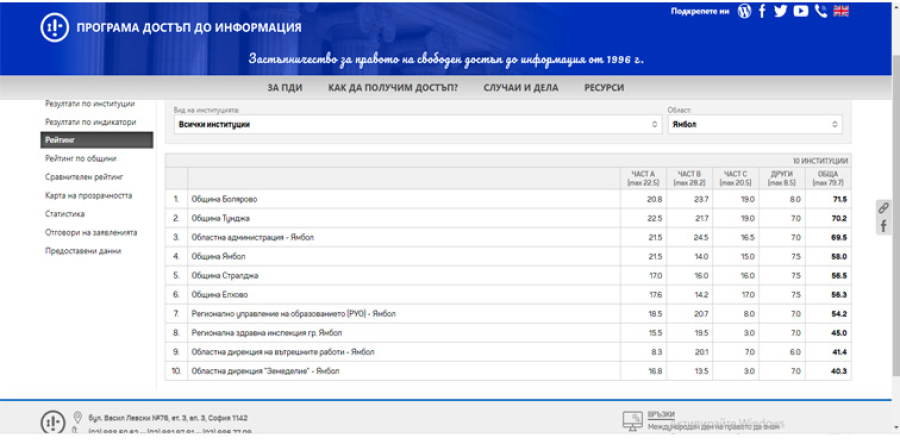Open the 'Община Болярово' table row
This screenshot has height=444, width=900.
coord(222,199)
